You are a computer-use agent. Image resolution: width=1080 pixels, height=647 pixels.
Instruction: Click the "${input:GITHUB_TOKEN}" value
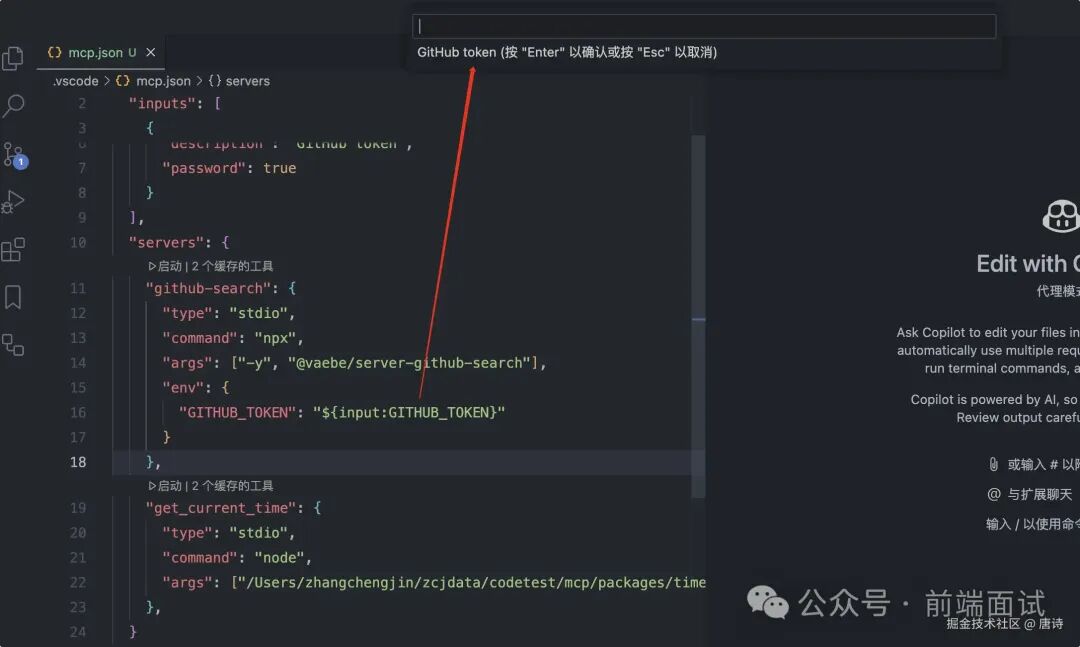tap(409, 412)
